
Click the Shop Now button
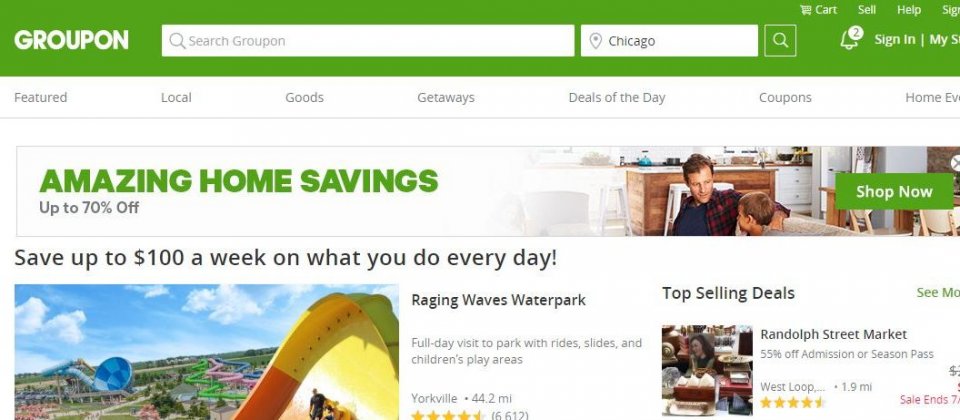894,192
